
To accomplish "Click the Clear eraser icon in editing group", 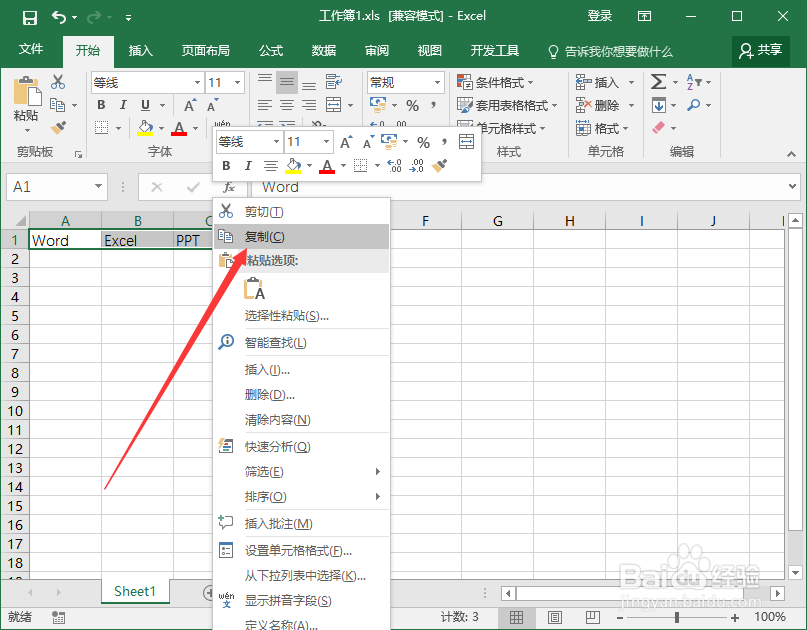I will pyautogui.click(x=659, y=128).
